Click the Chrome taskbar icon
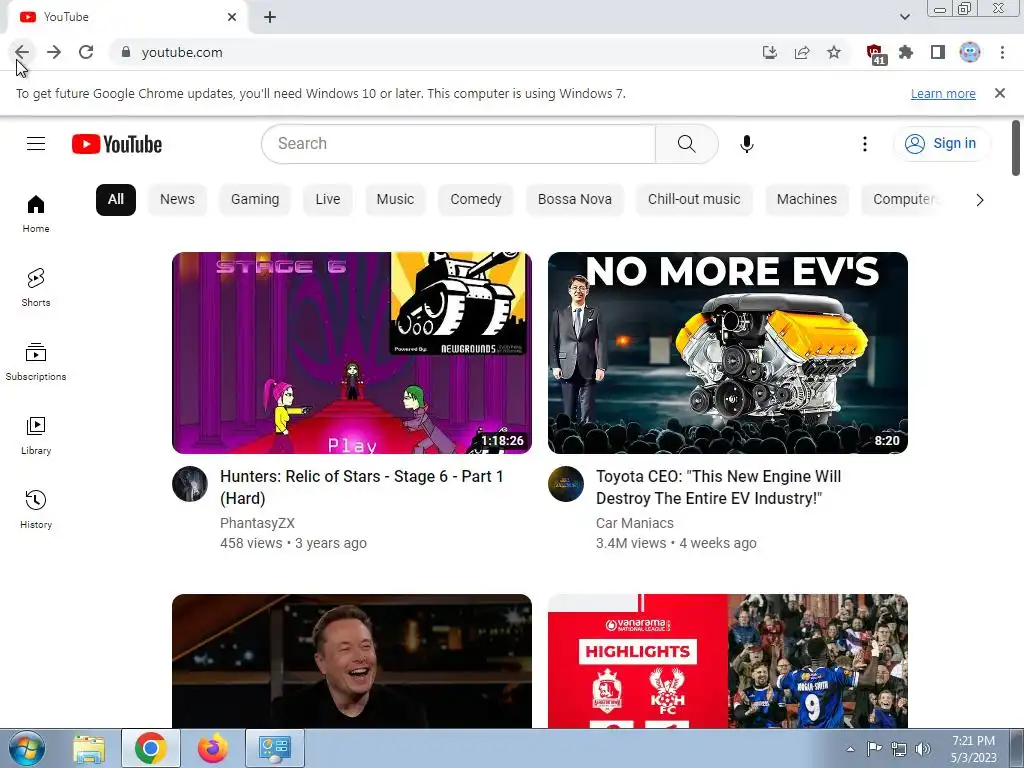The height and width of the screenshot is (768, 1024). tap(151, 748)
